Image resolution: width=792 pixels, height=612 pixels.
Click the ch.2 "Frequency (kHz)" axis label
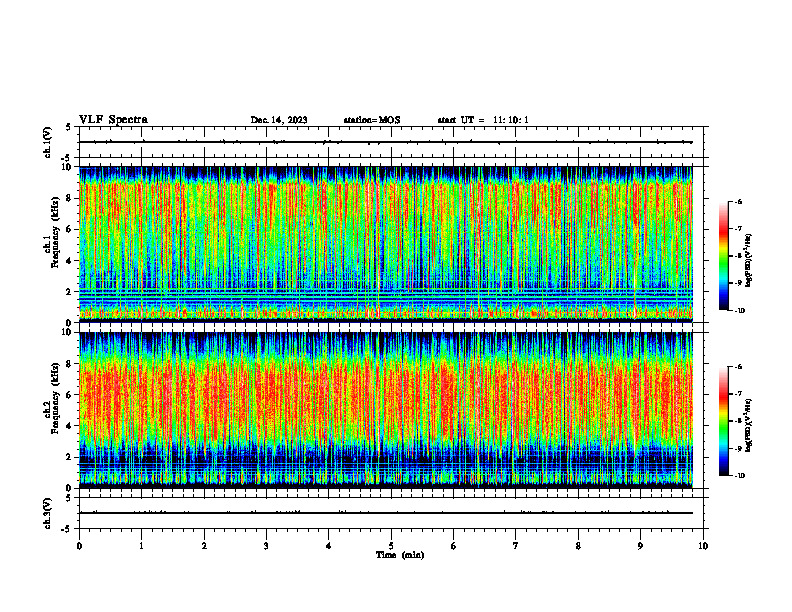click(55, 399)
